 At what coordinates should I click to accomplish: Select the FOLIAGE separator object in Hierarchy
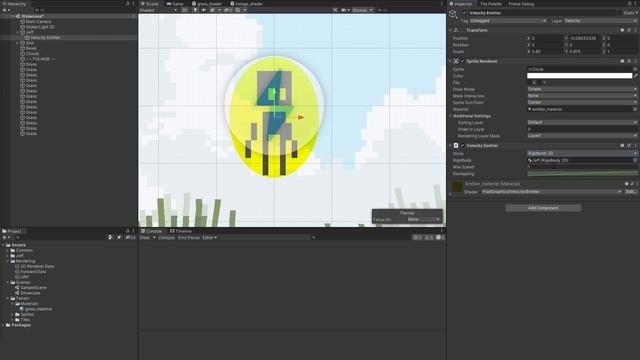click(x=41, y=59)
